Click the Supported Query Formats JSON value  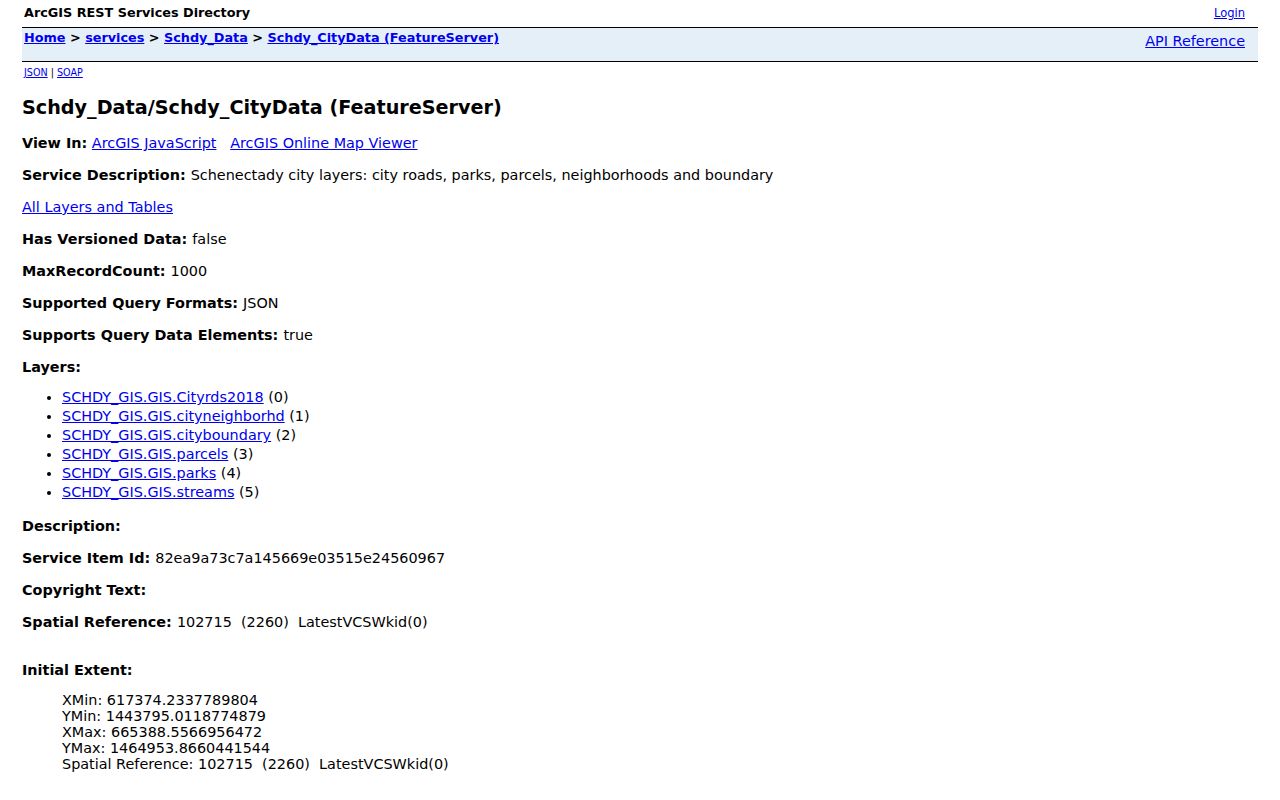coord(260,303)
